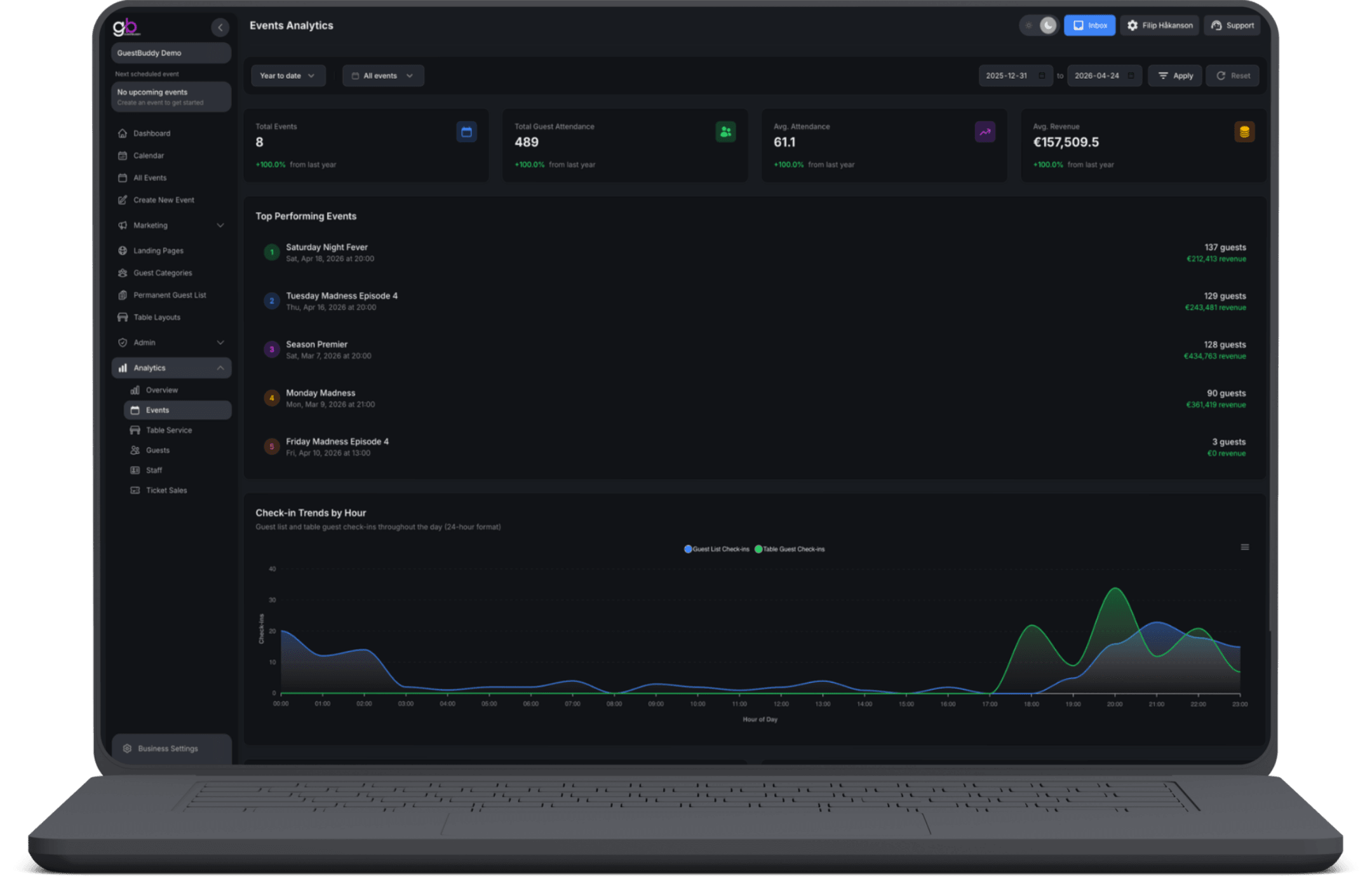Collapse the sidebar with the chevron button
The width and height of the screenshot is (1372, 884).
(220, 27)
